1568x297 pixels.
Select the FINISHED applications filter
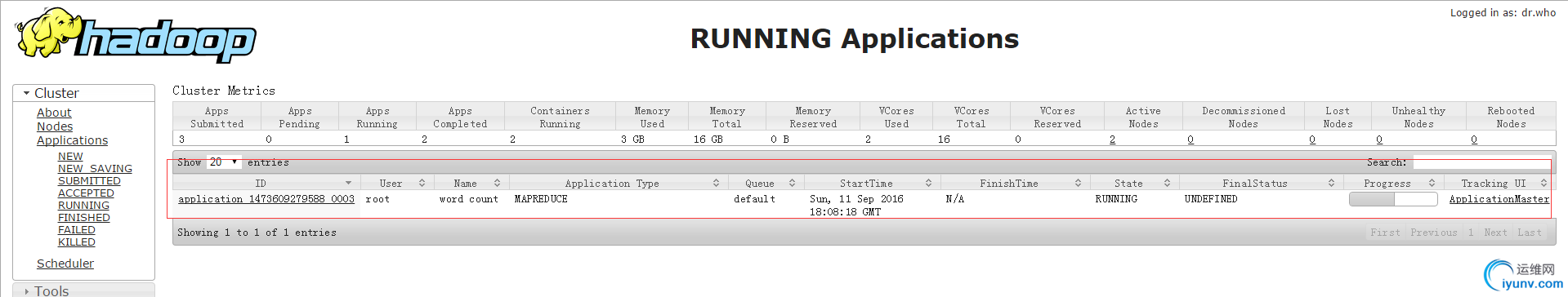point(84,217)
